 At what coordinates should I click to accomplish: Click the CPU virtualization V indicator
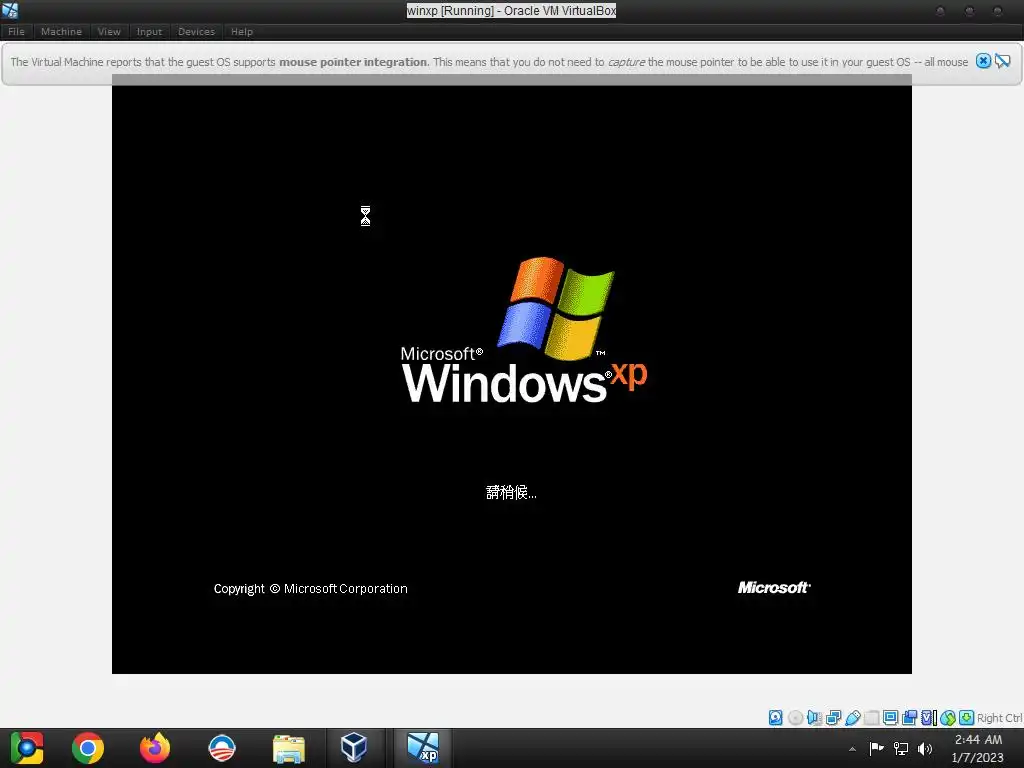tap(928, 718)
